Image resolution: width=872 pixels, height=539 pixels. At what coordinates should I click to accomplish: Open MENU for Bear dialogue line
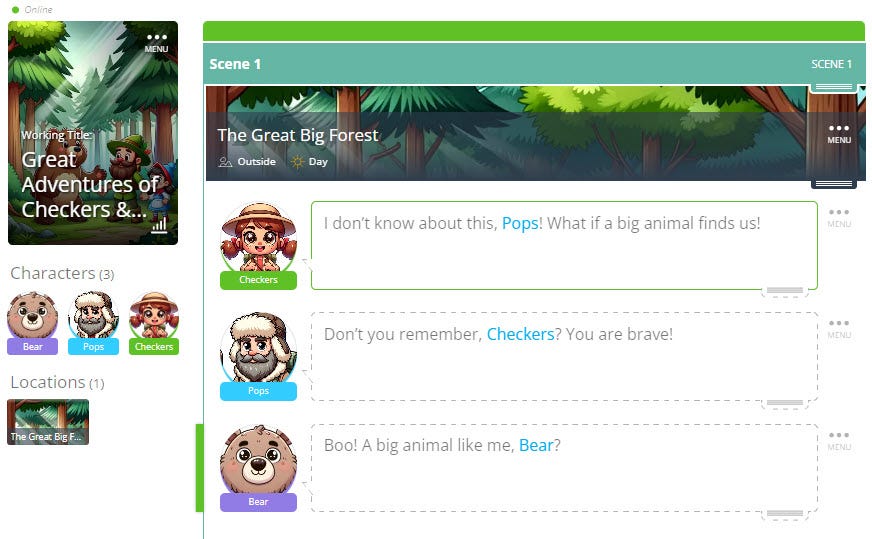pyautogui.click(x=839, y=440)
